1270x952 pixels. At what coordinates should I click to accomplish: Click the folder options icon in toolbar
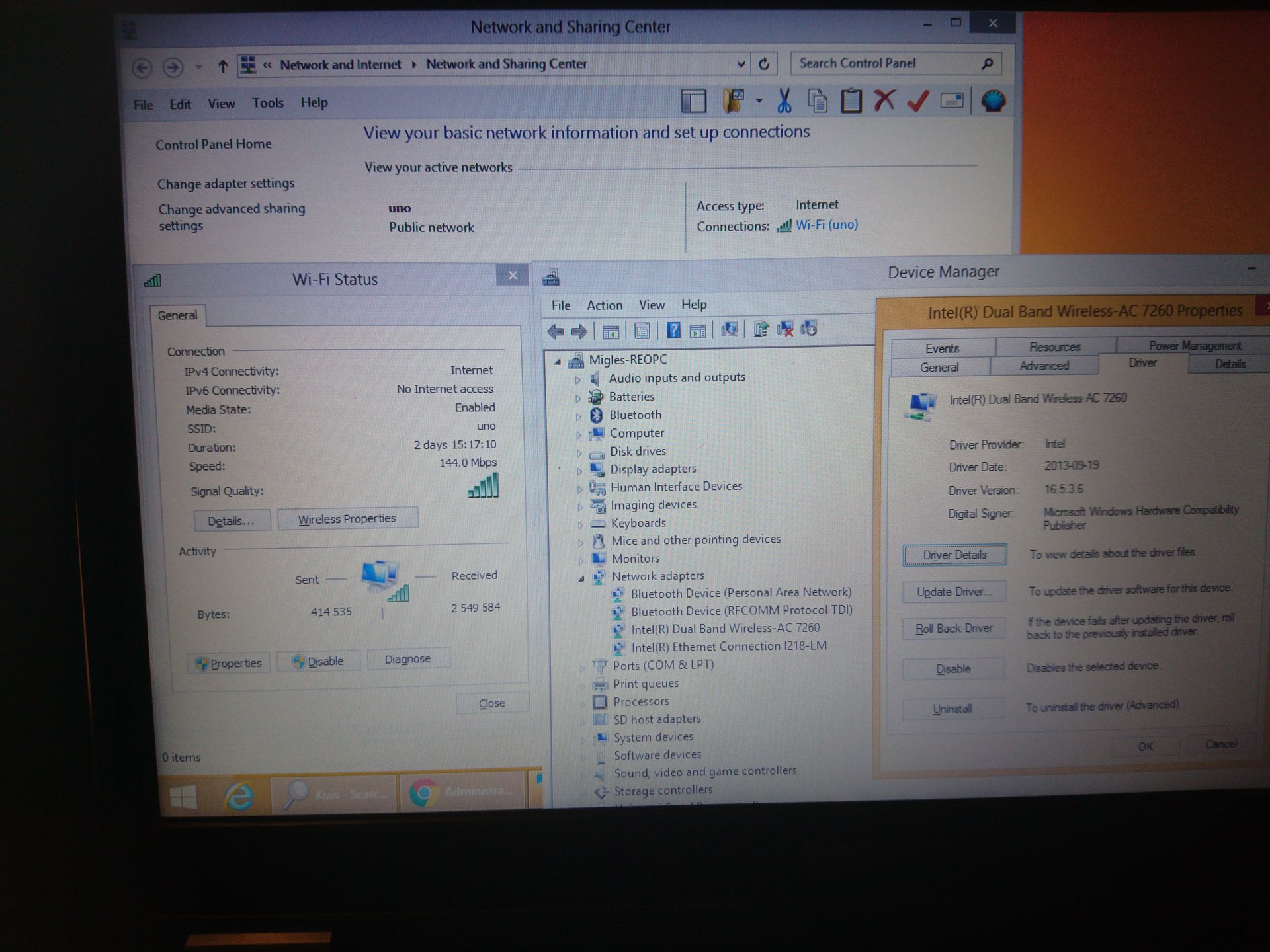pos(734,101)
